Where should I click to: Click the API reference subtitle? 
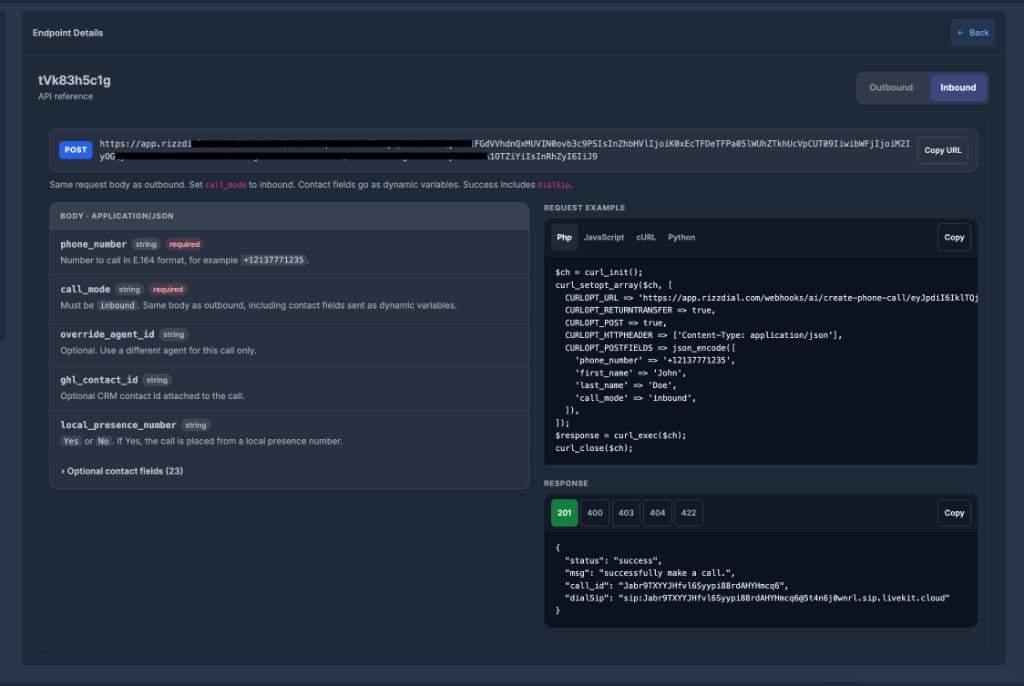[65, 97]
